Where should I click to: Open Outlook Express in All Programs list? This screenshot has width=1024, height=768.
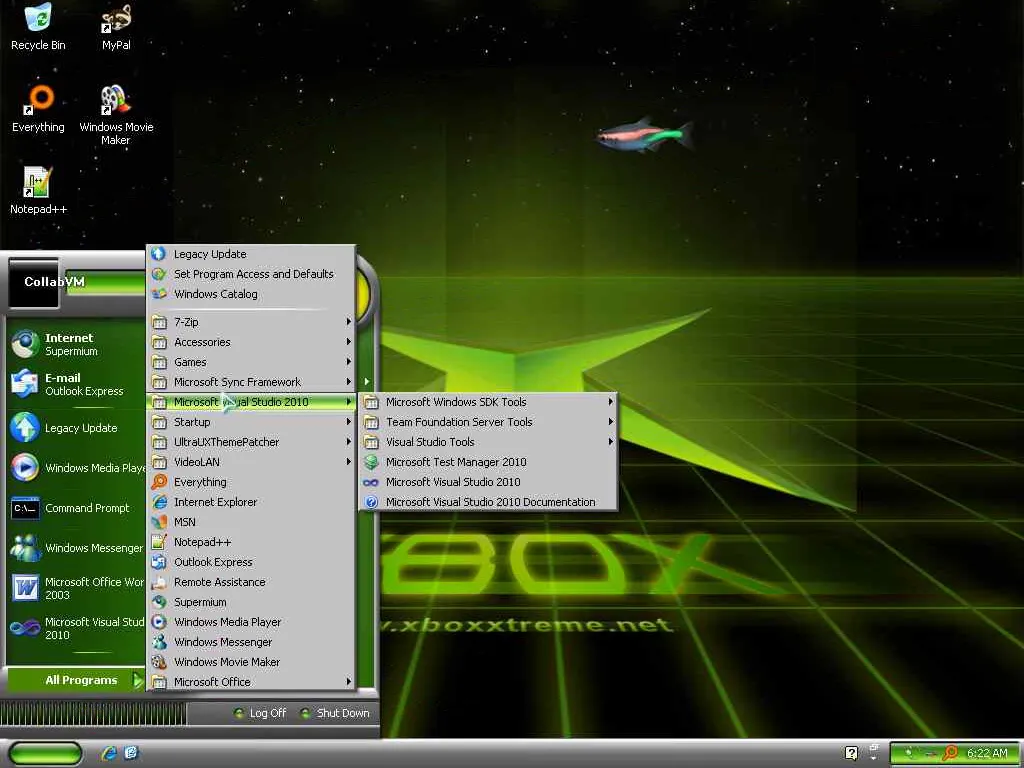(251, 562)
